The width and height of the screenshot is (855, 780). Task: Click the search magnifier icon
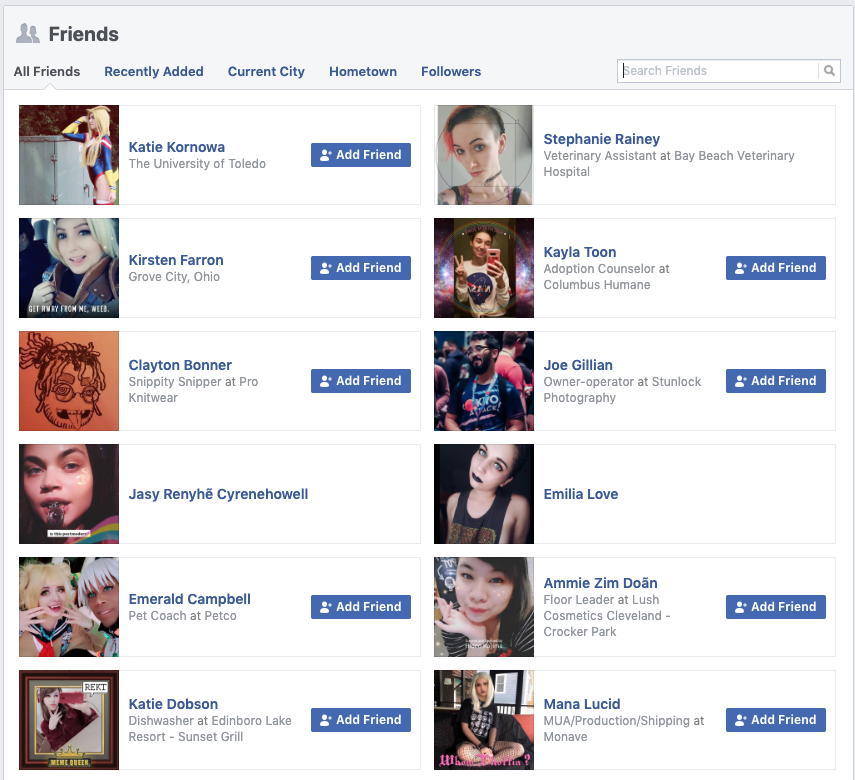pyautogui.click(x=829, y=71)
